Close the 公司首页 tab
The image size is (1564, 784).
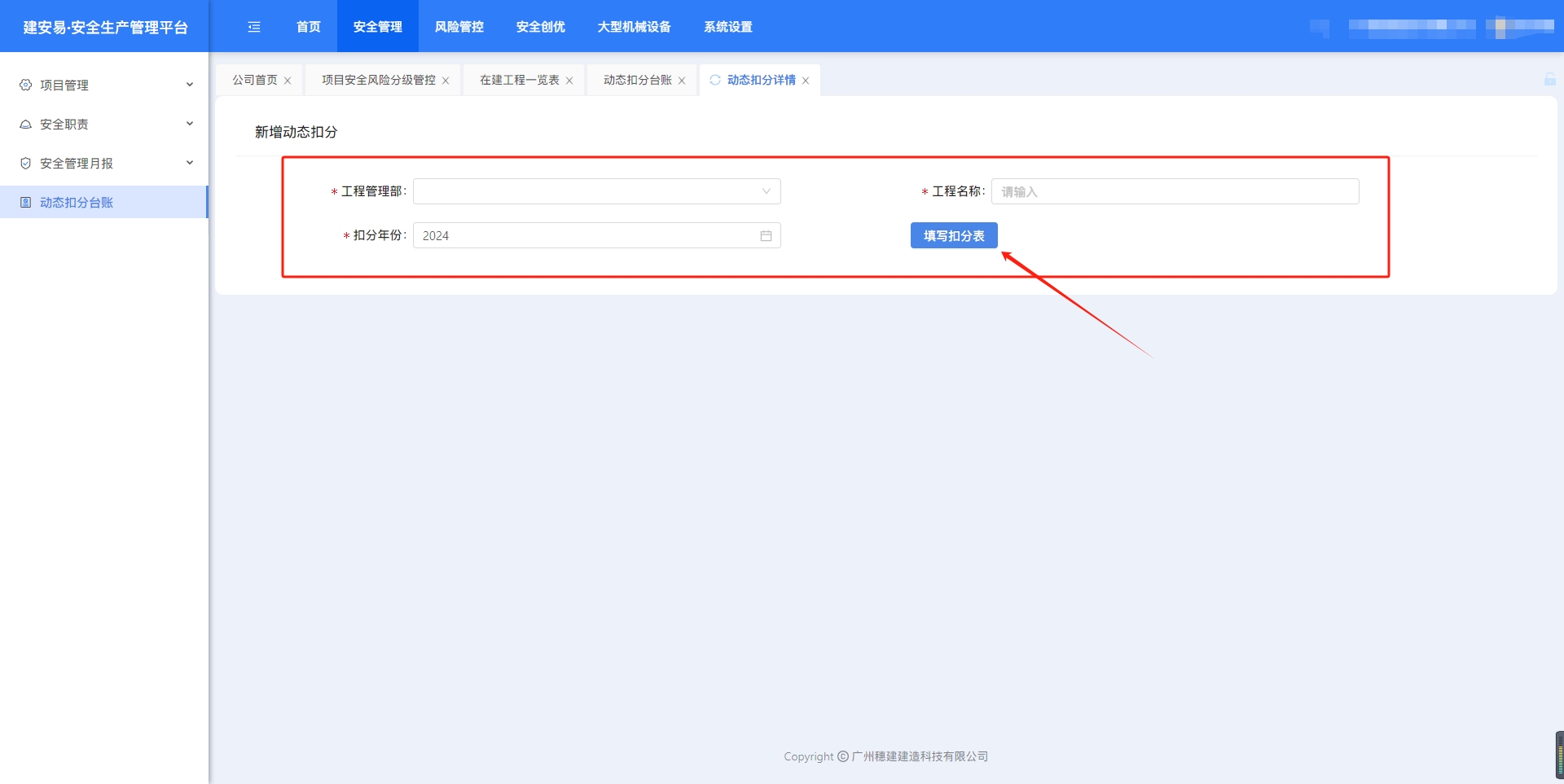(288, 81)
